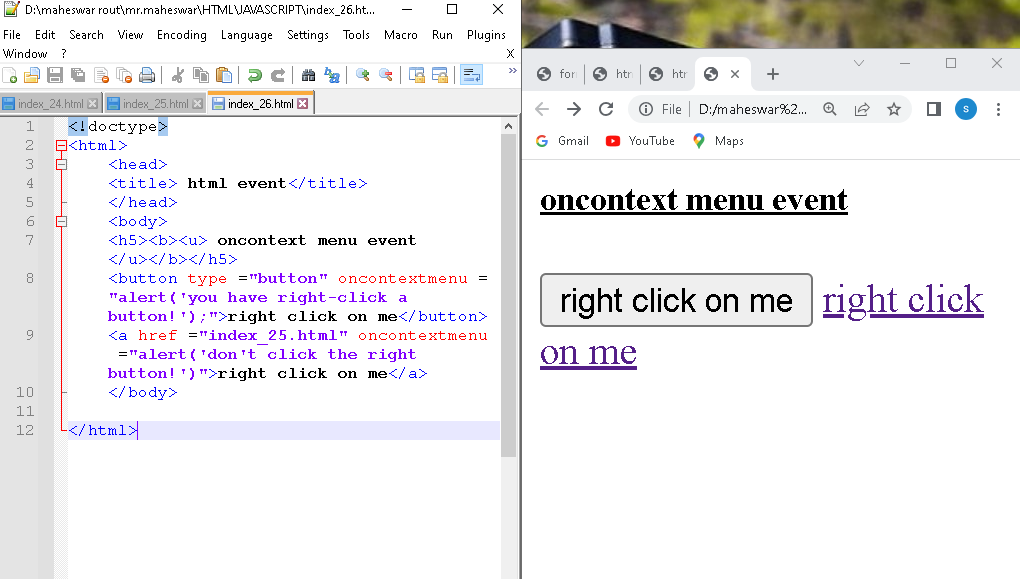1020x579 pixels.
Task: Reload the page in Chrome
Action: tap(606, 109)
